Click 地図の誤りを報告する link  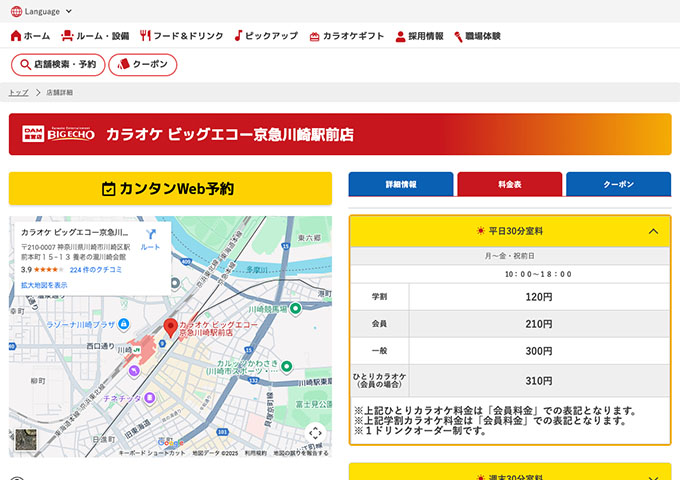pos(301,453)
